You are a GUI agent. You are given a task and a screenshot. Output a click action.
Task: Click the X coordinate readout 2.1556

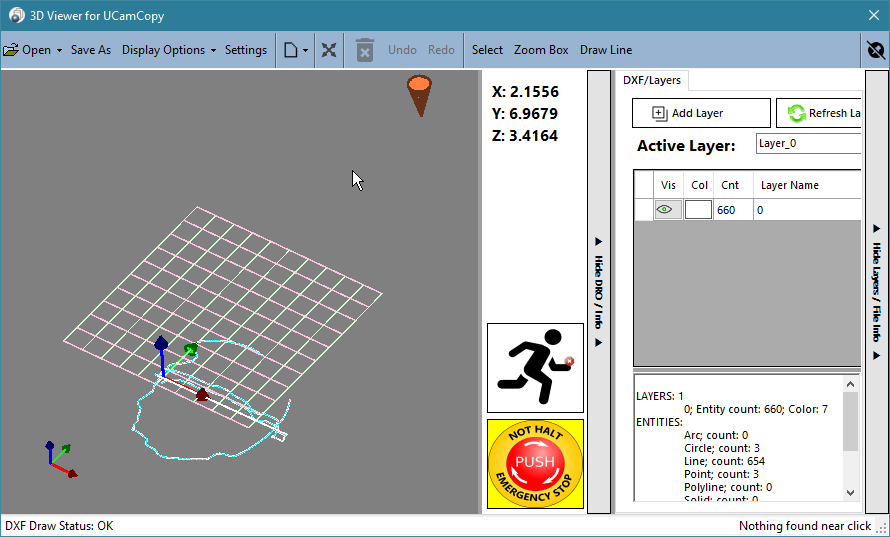(525, 91)
